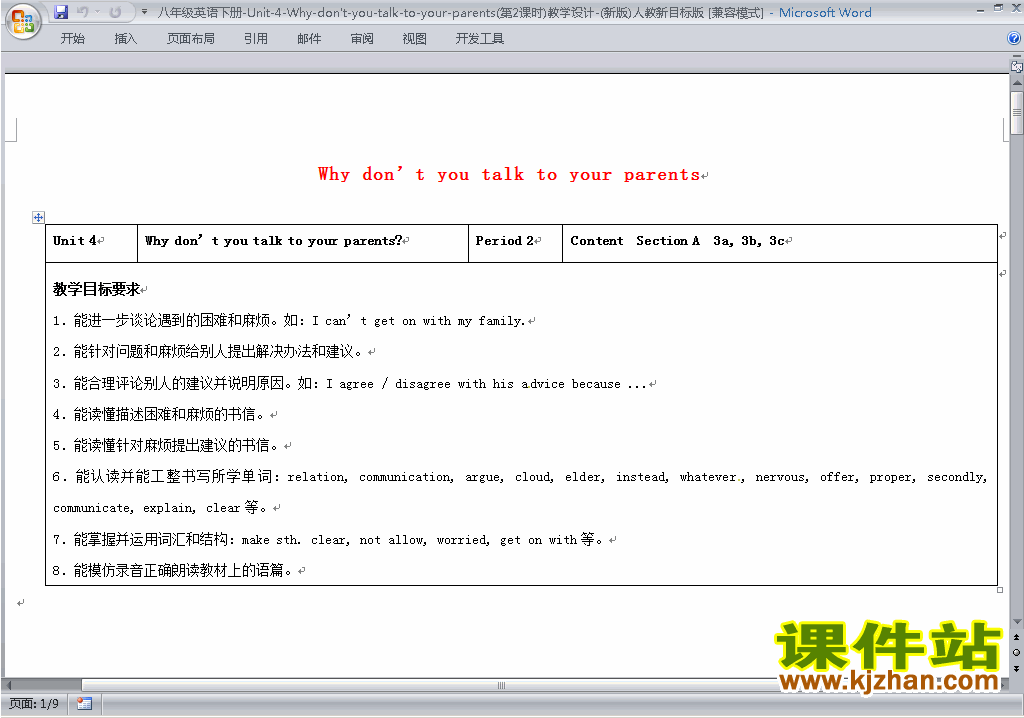Click line 3 containing 'I agree / disagree with his advice'
Screen dimensions: 1024x718
pyautogui.click(x=350, y=383)
